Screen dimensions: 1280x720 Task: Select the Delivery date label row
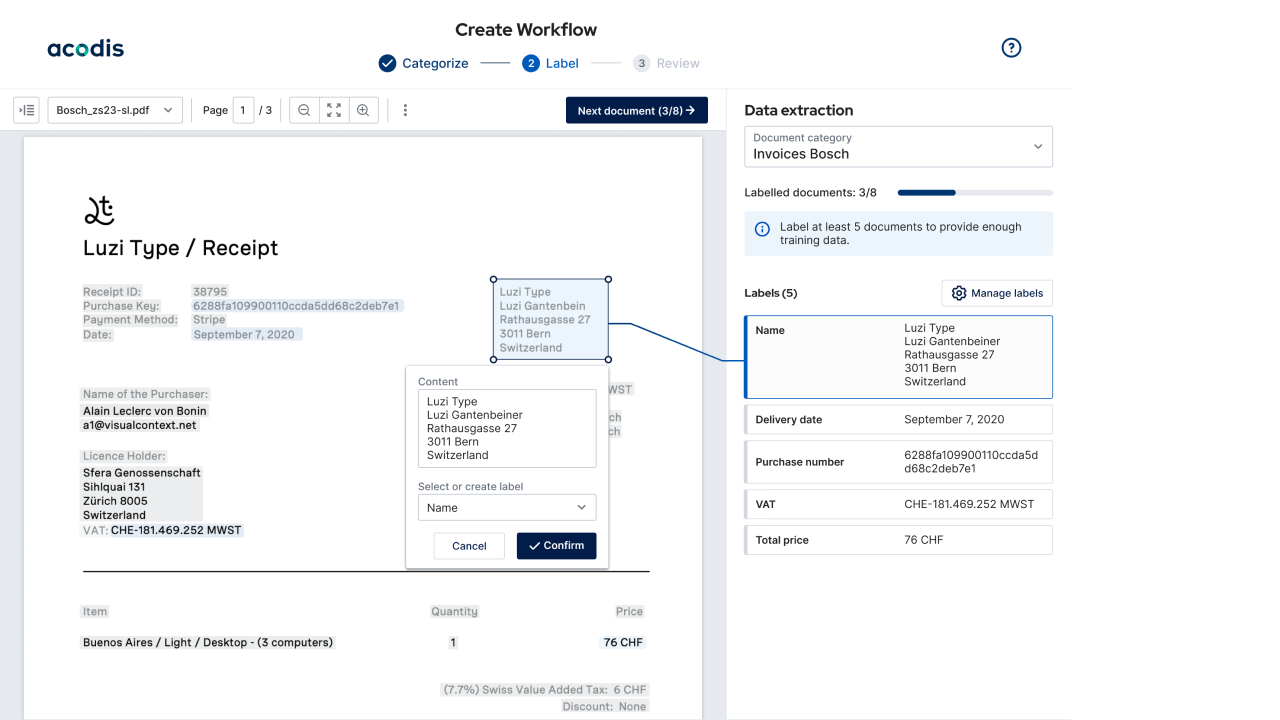tap(898, 419)
